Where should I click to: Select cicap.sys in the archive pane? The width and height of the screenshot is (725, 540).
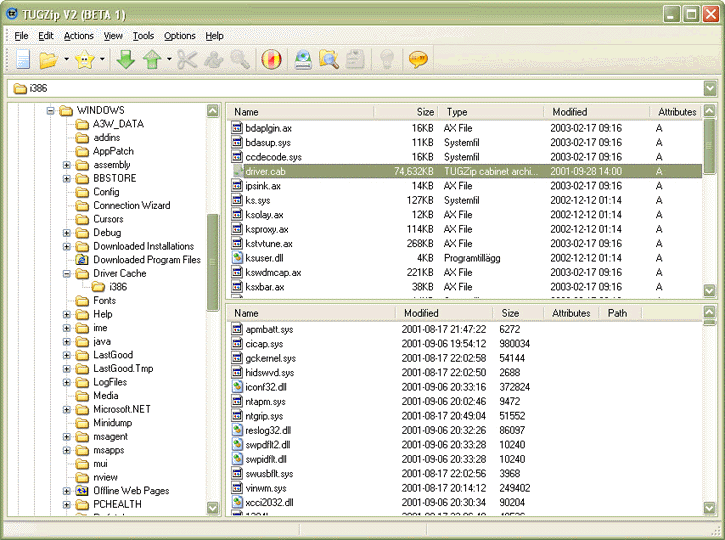[x=264, y=344]
